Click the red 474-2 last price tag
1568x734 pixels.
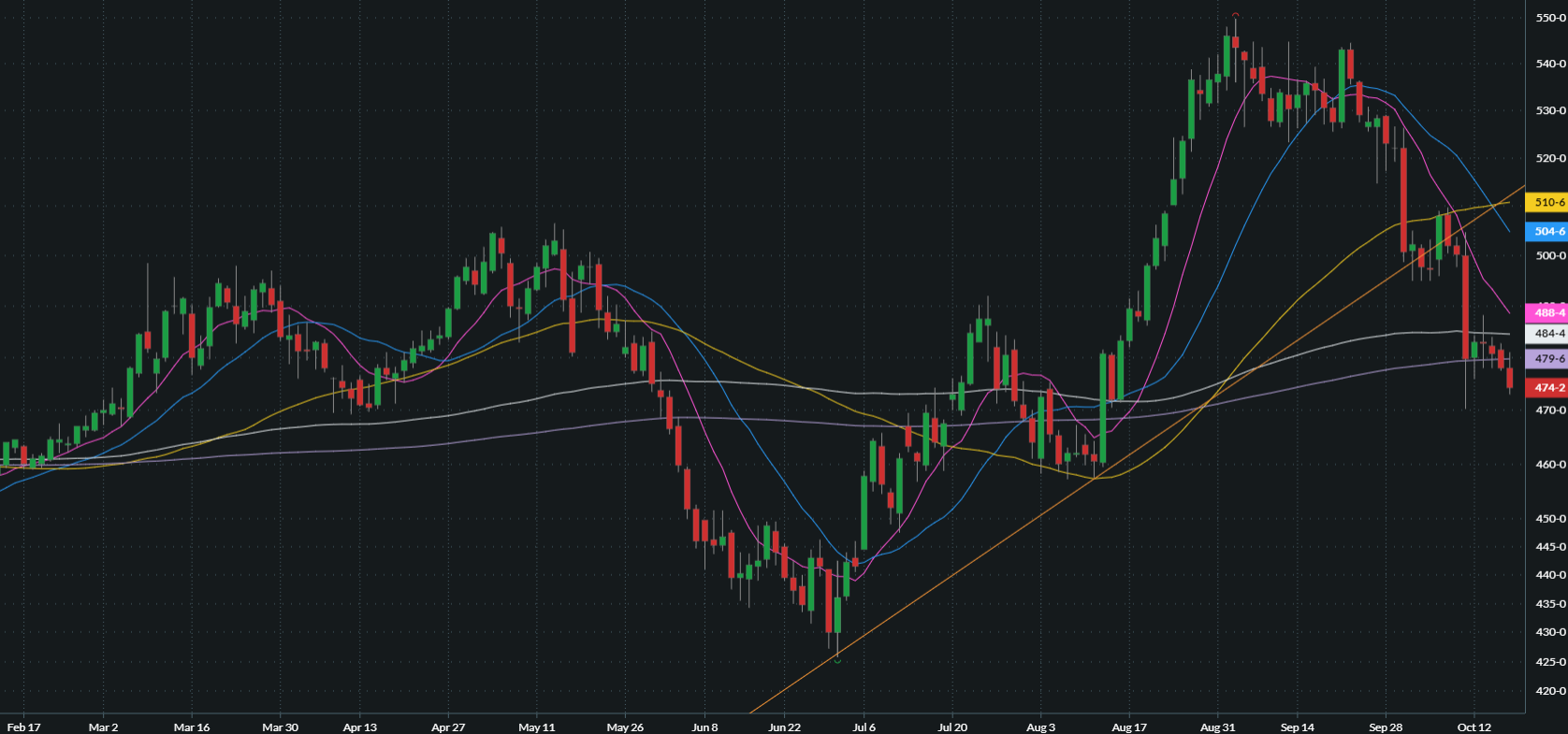click(x=1546, y=387)
